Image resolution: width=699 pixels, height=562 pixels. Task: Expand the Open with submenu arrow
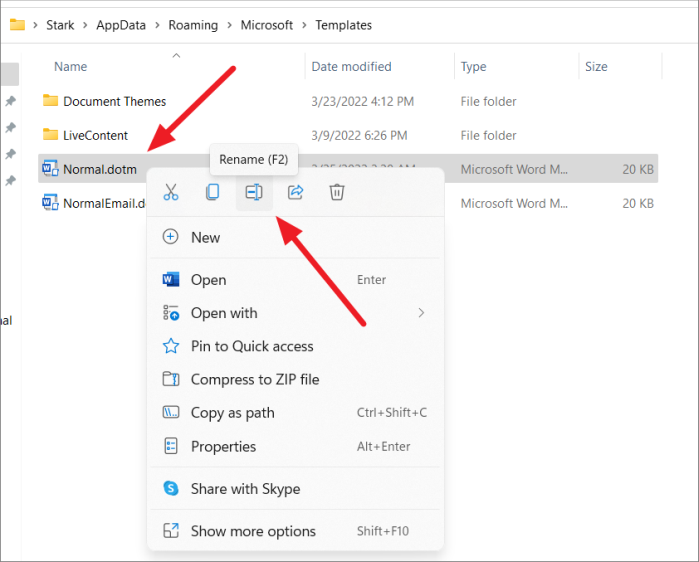[421, 313]
